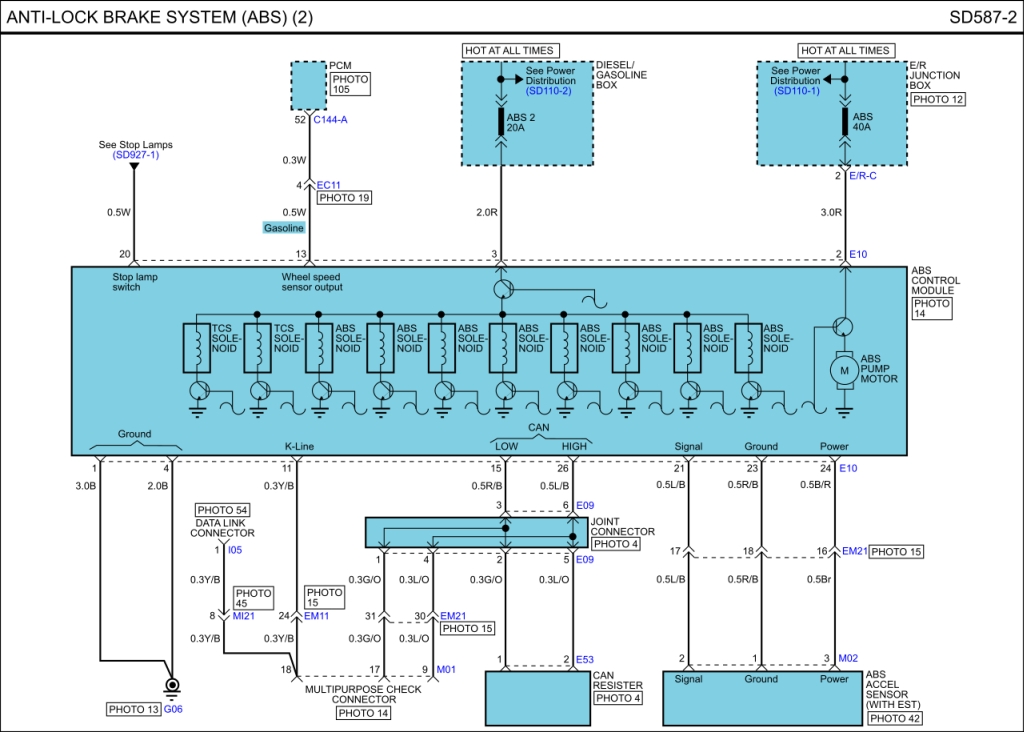Click the G06 ground point symbol
The image size is (1024, 732).
point(172,688)
